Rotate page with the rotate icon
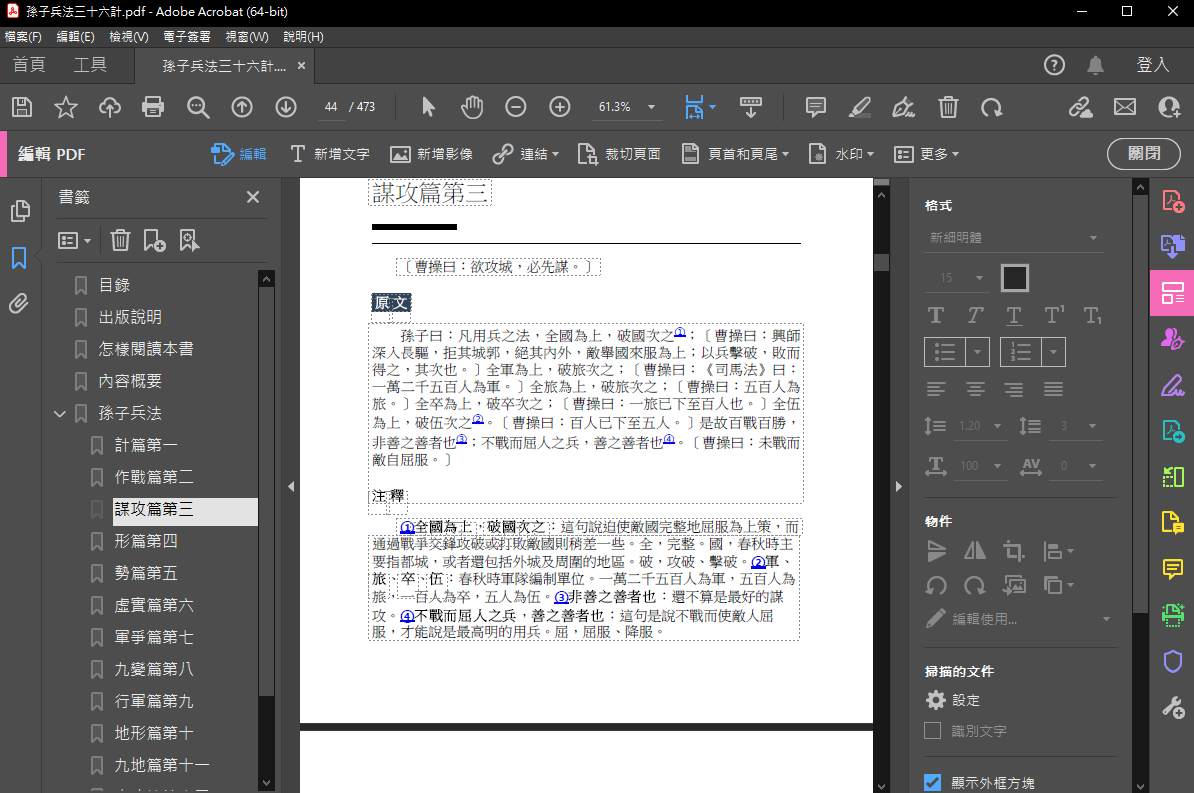The width and height of the screenshot is (1194, 793). [x=991, y=107]
